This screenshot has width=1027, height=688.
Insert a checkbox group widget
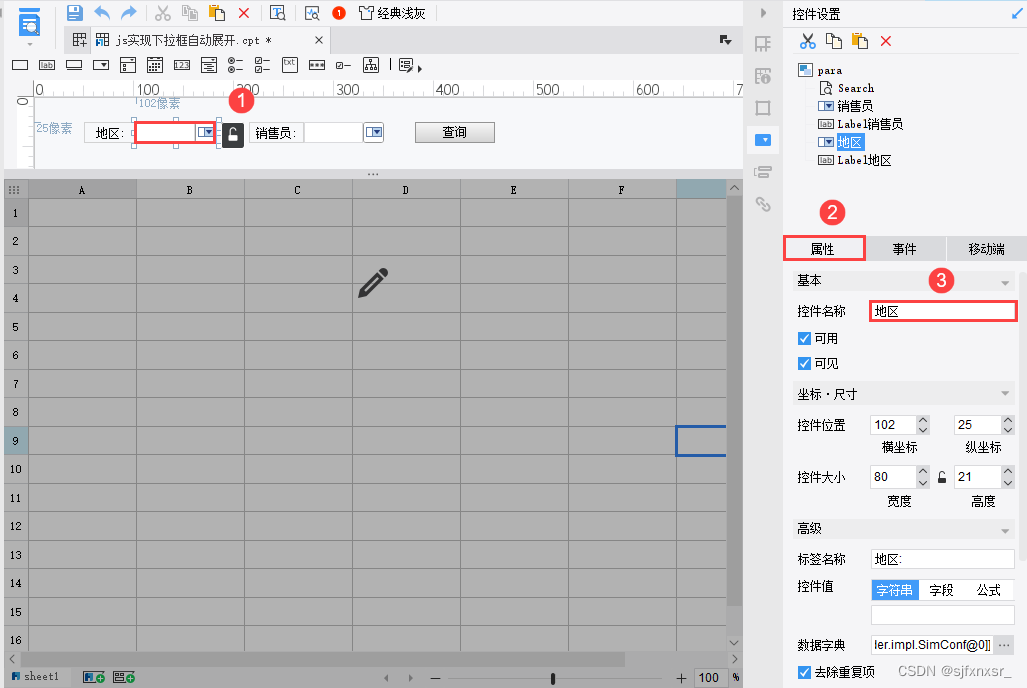click(262, 65)
